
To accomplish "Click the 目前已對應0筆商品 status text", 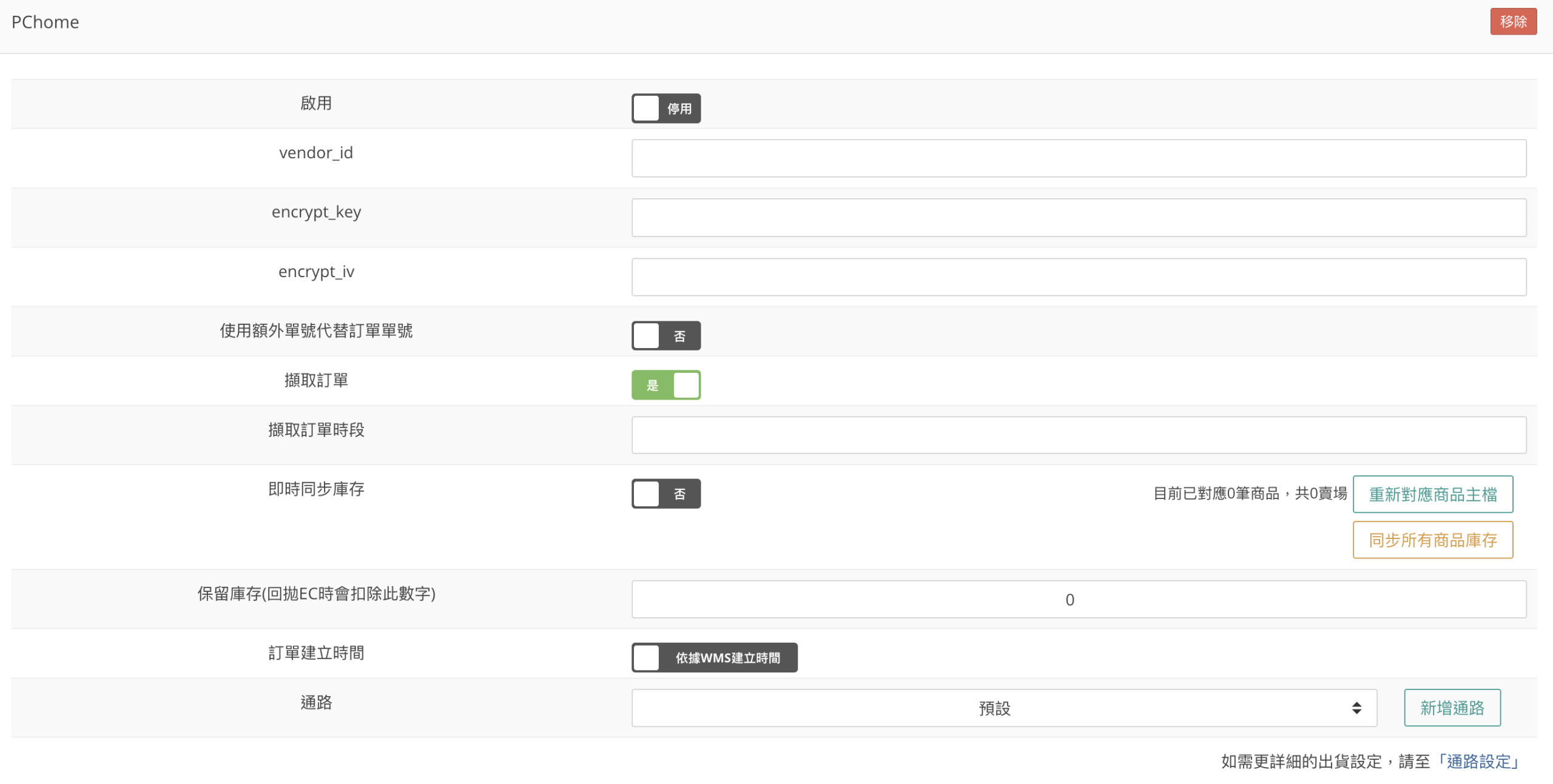I will pyautogui.click(x=1250, y=494).
